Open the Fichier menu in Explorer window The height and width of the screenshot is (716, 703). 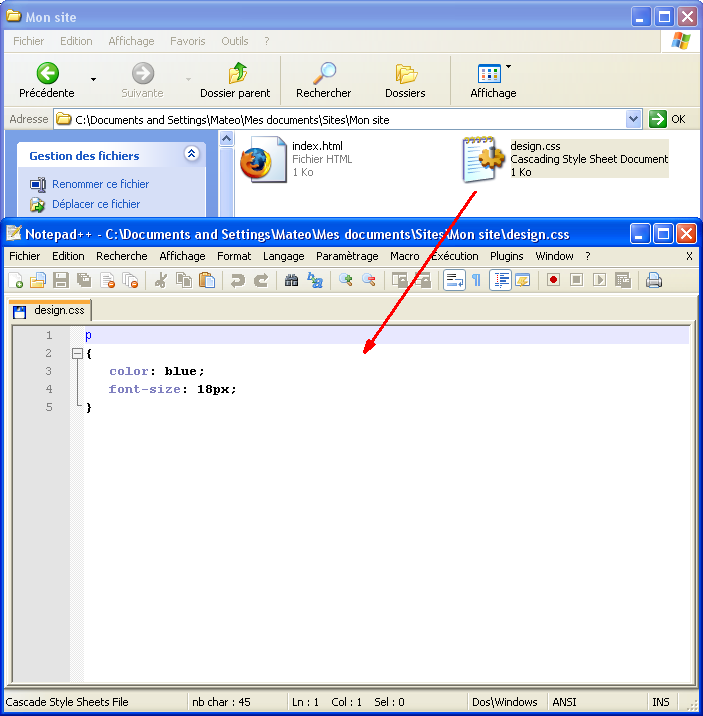click(x=28, y=41)
